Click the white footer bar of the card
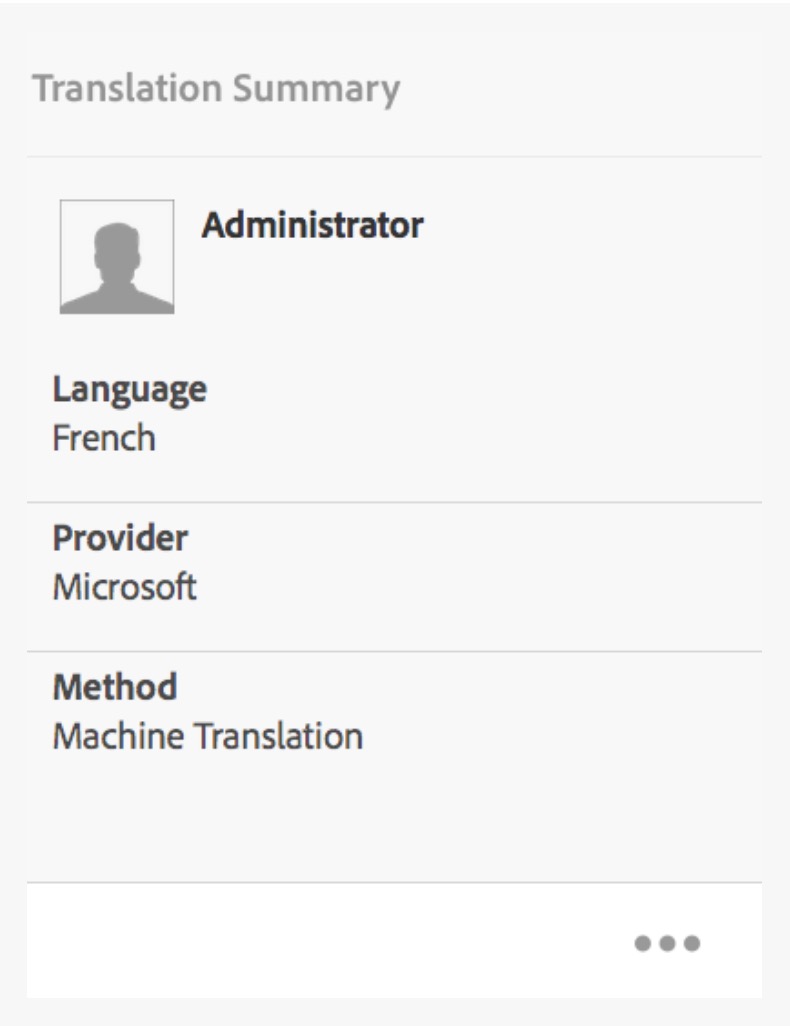Image resolution: width=790 pixels, height=1026 pixels. (x=330, y=941)
